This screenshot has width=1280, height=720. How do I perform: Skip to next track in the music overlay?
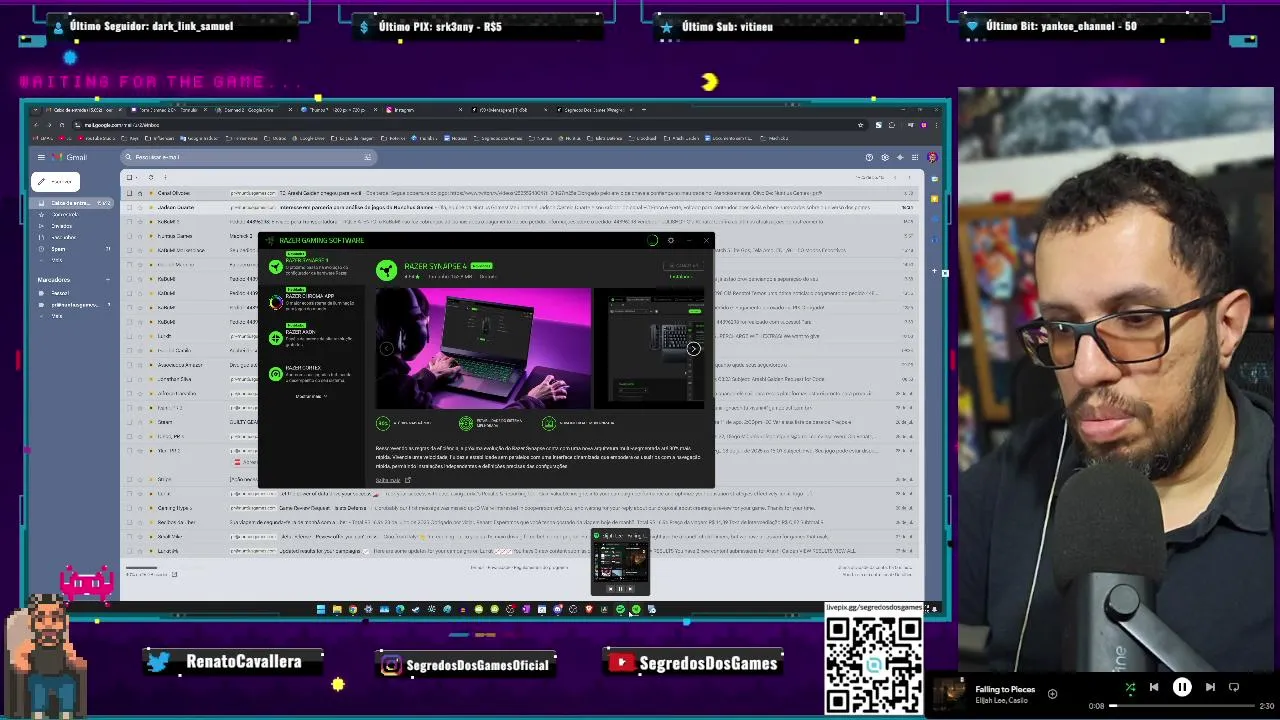click(1210, 687)
